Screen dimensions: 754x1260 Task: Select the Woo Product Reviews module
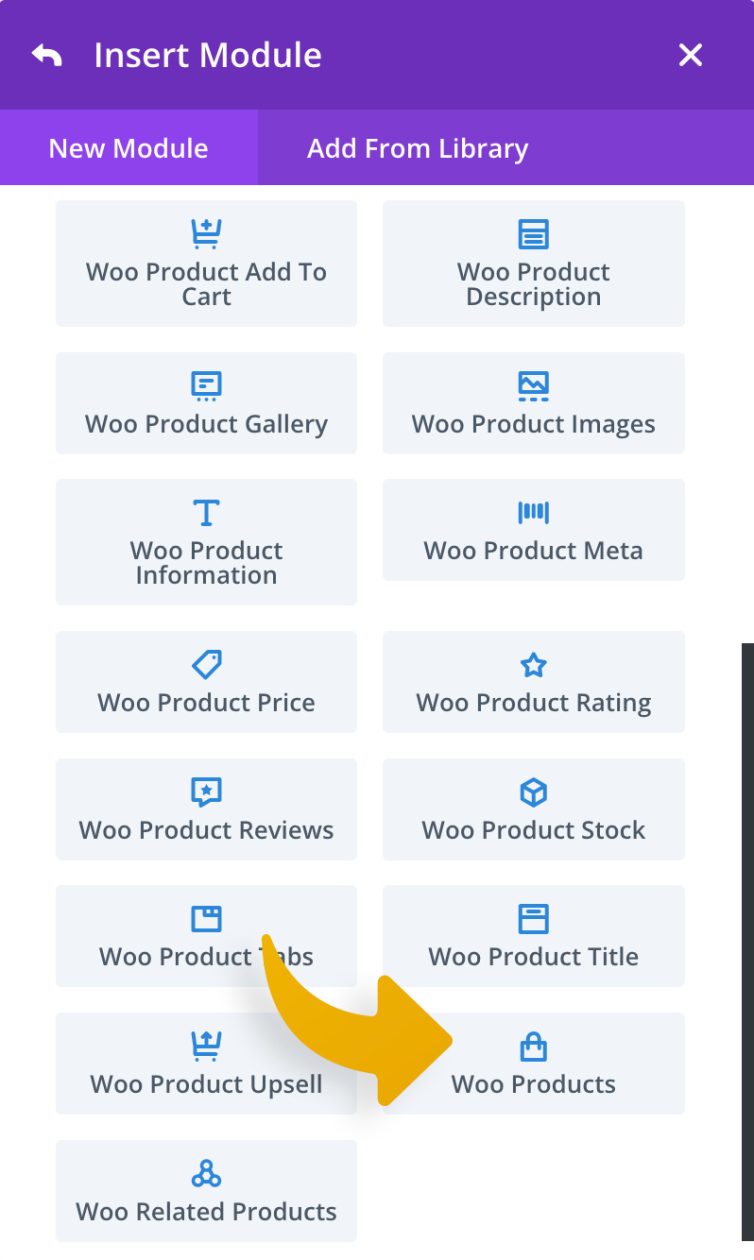coord(206,810)
